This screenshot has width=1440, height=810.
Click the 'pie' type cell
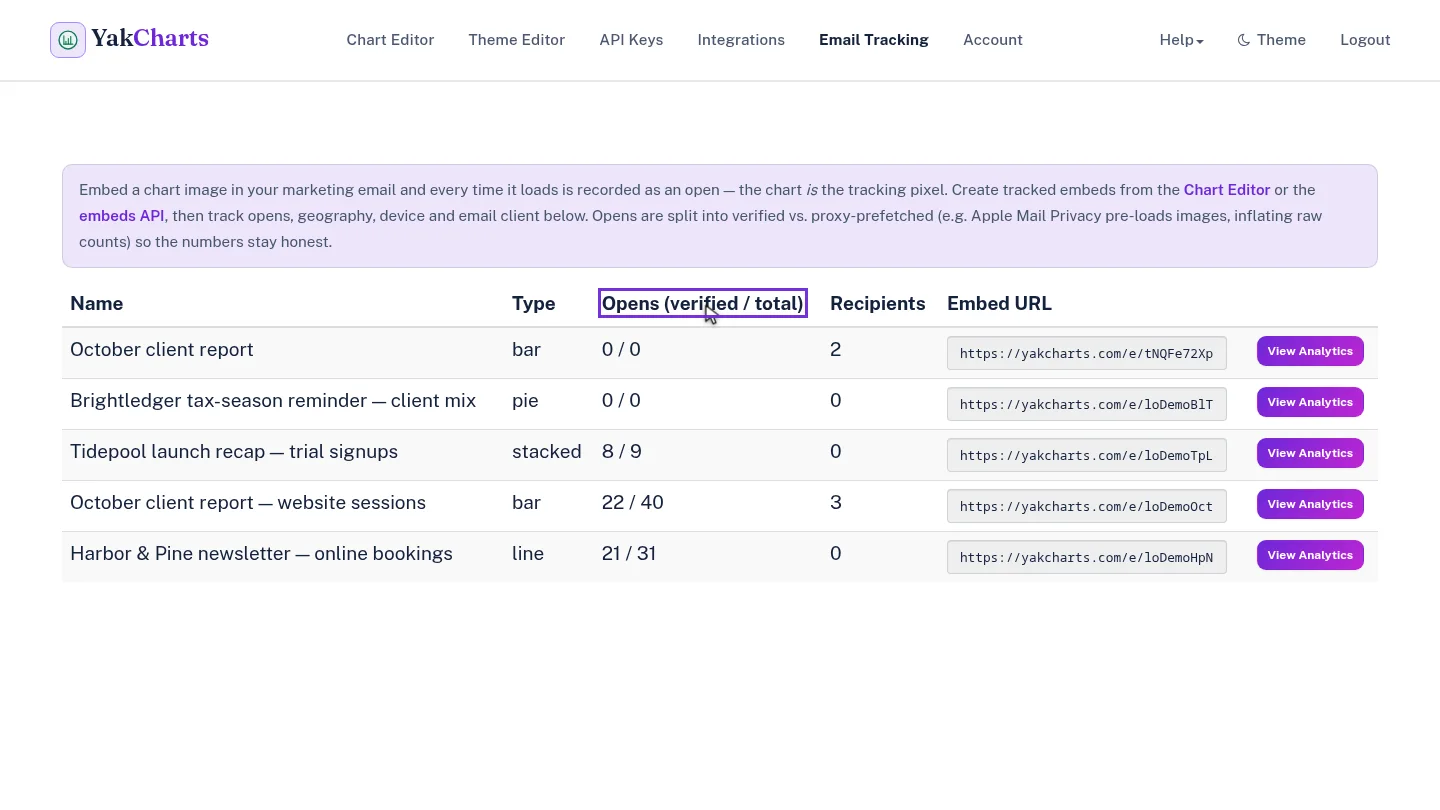(525, 401)
